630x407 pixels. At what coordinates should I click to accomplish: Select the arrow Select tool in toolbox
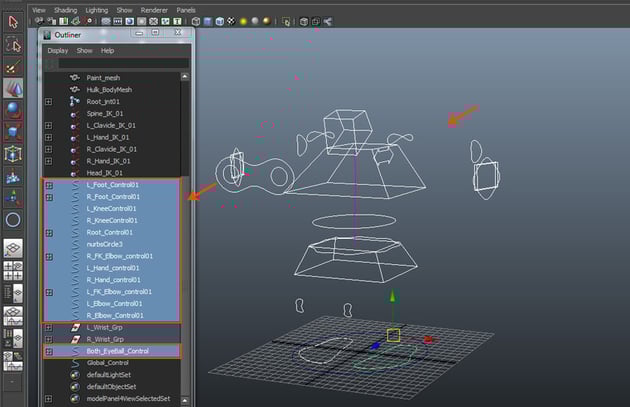point(13,20)
